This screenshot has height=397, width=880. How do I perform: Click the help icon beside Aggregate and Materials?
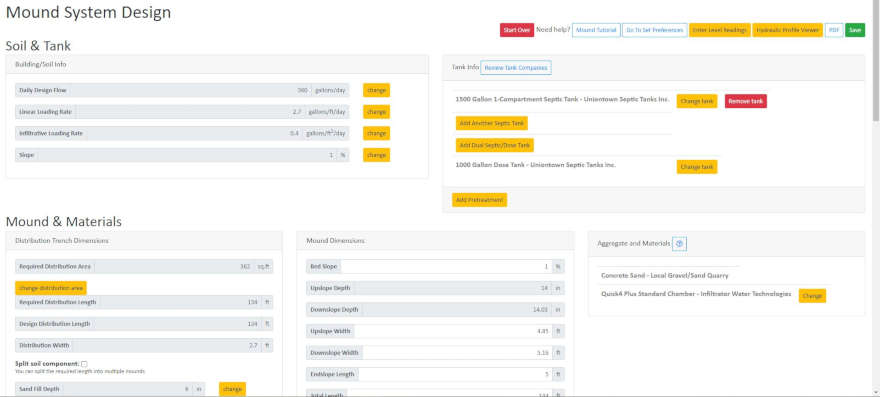(x=680, y=244)
